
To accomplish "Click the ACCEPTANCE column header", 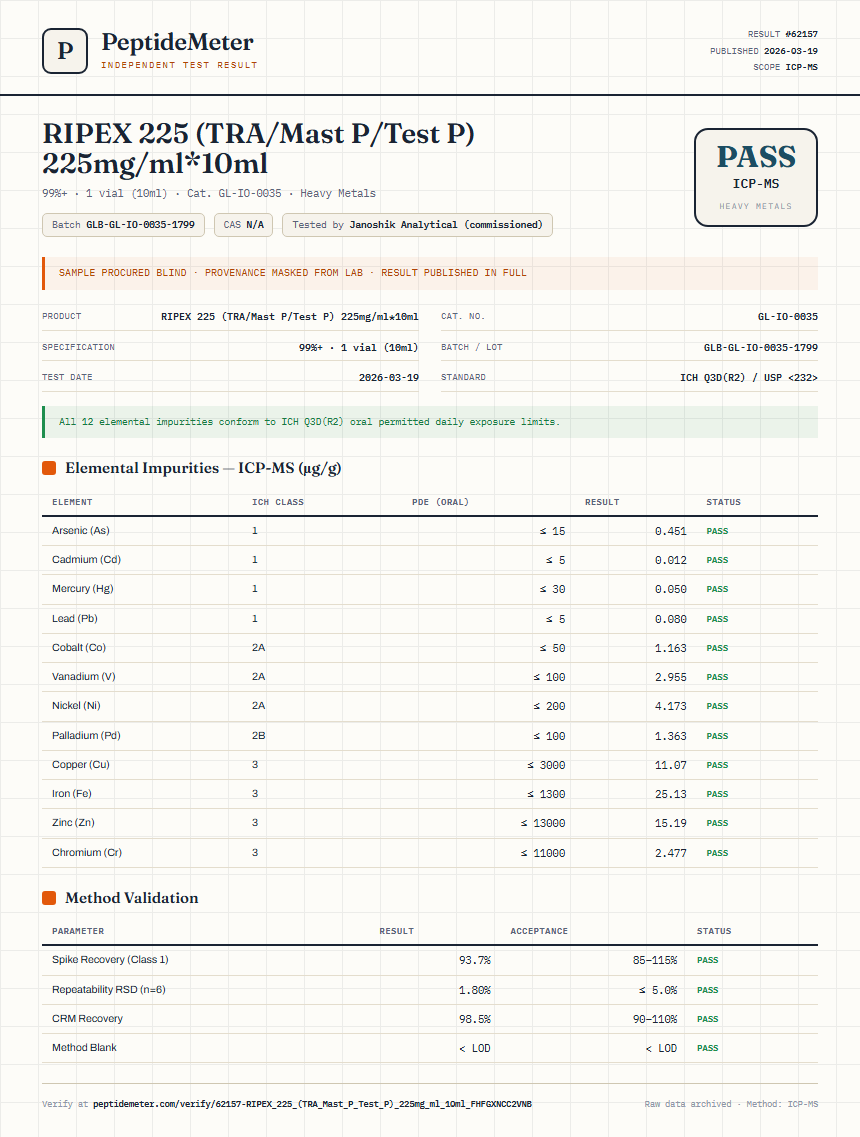I will click(539, 931).
